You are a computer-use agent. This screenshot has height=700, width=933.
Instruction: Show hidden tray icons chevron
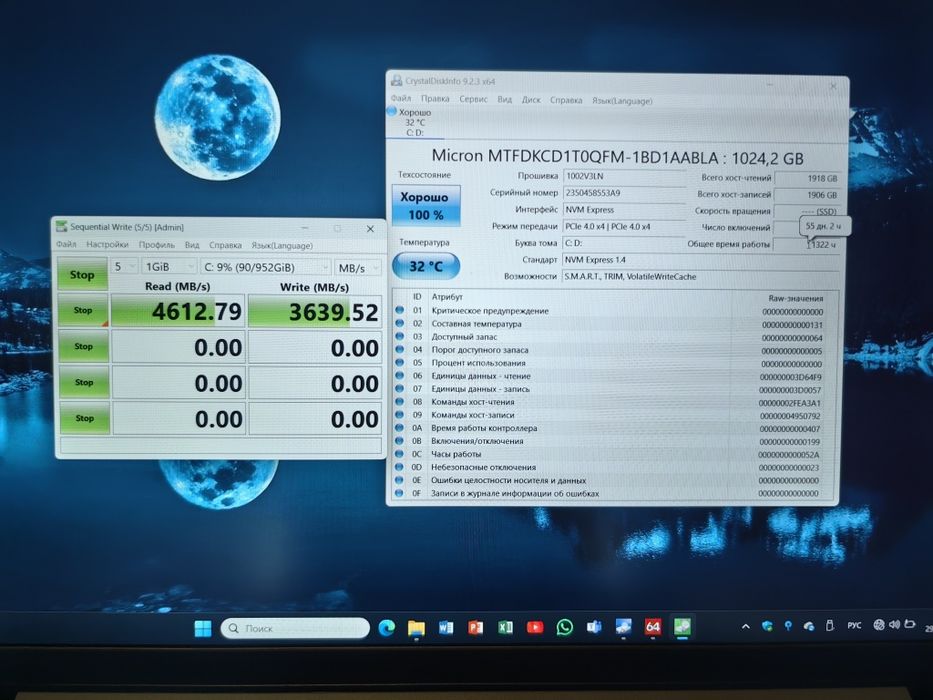[746, 626]
